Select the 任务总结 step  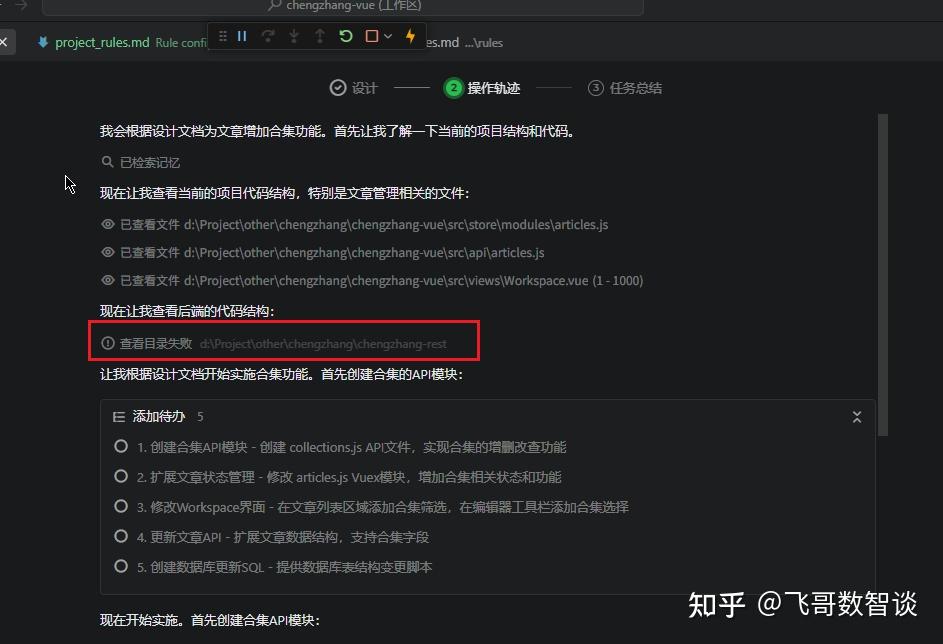pos(624,88)
